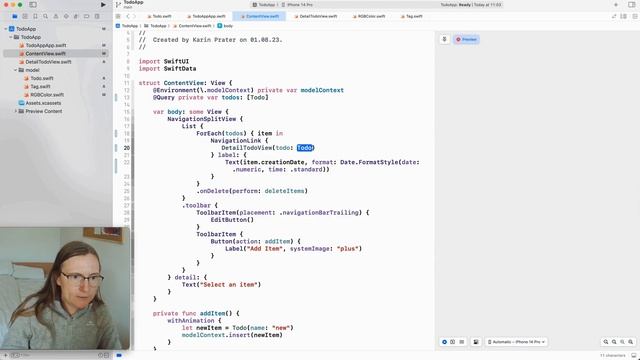The image size is (640, 360).
Task: Toggle the inspector panel on right
Action: 631,5
